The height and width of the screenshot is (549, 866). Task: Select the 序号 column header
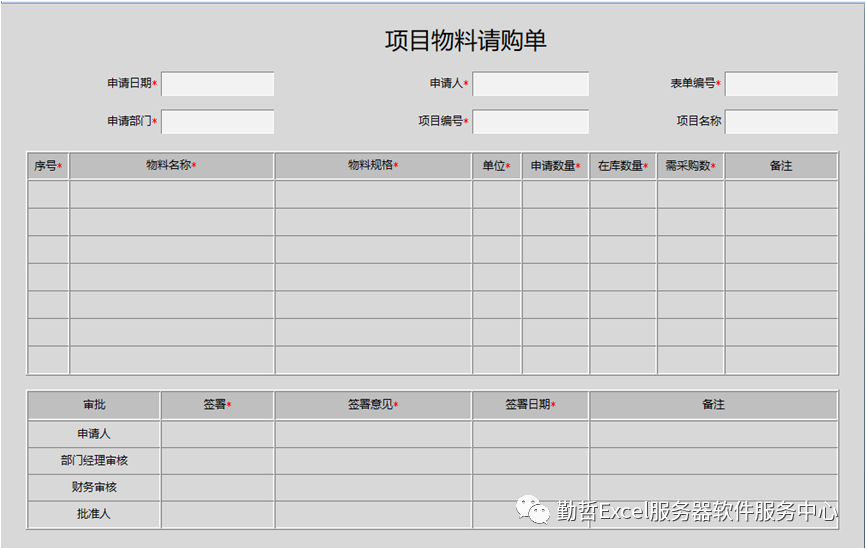pyautogui.click(x=48, y=166)
